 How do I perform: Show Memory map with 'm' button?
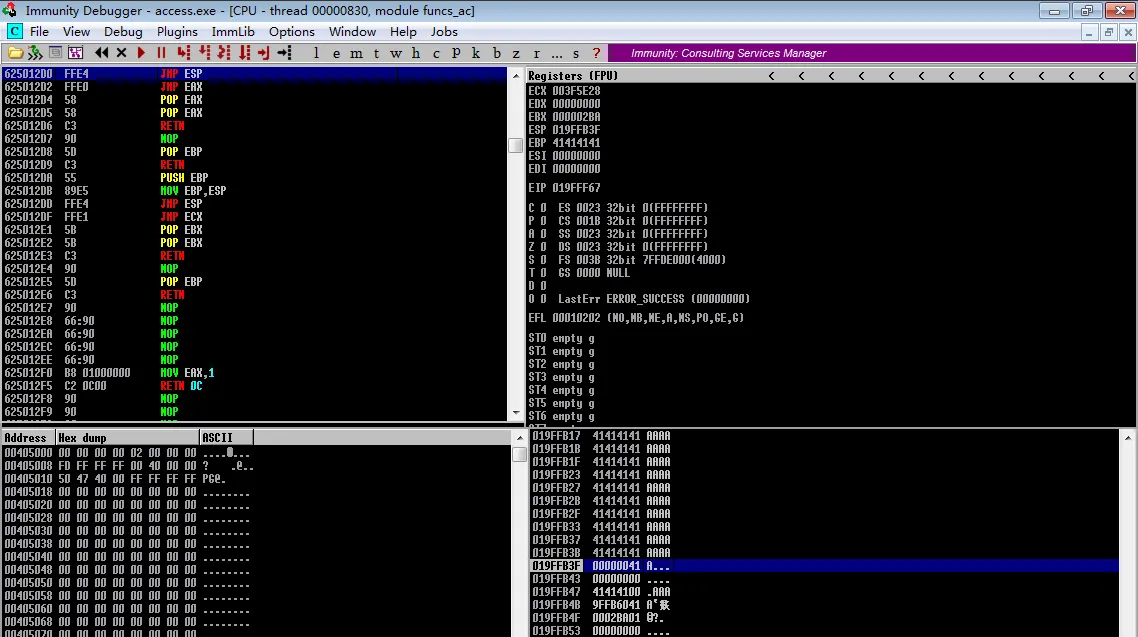click(356, 53)
